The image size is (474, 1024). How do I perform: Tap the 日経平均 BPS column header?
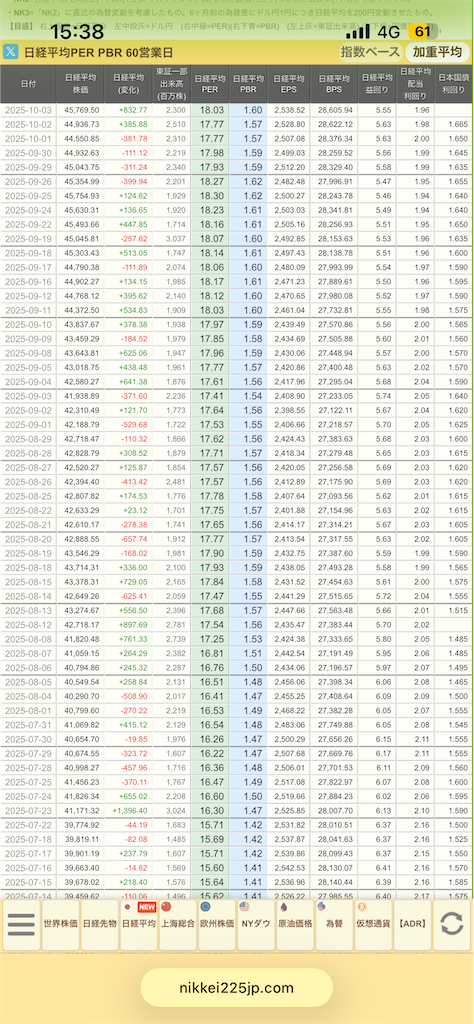click(x=333, y=84)
